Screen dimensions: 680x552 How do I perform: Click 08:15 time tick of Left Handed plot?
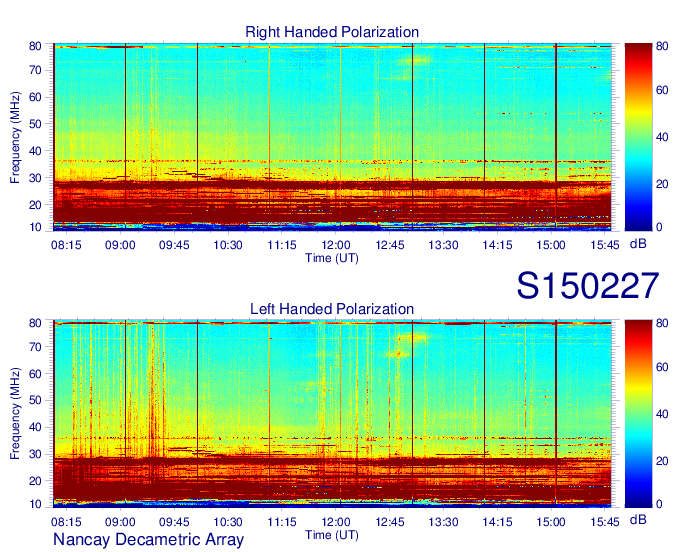click(x=66, y=522)
